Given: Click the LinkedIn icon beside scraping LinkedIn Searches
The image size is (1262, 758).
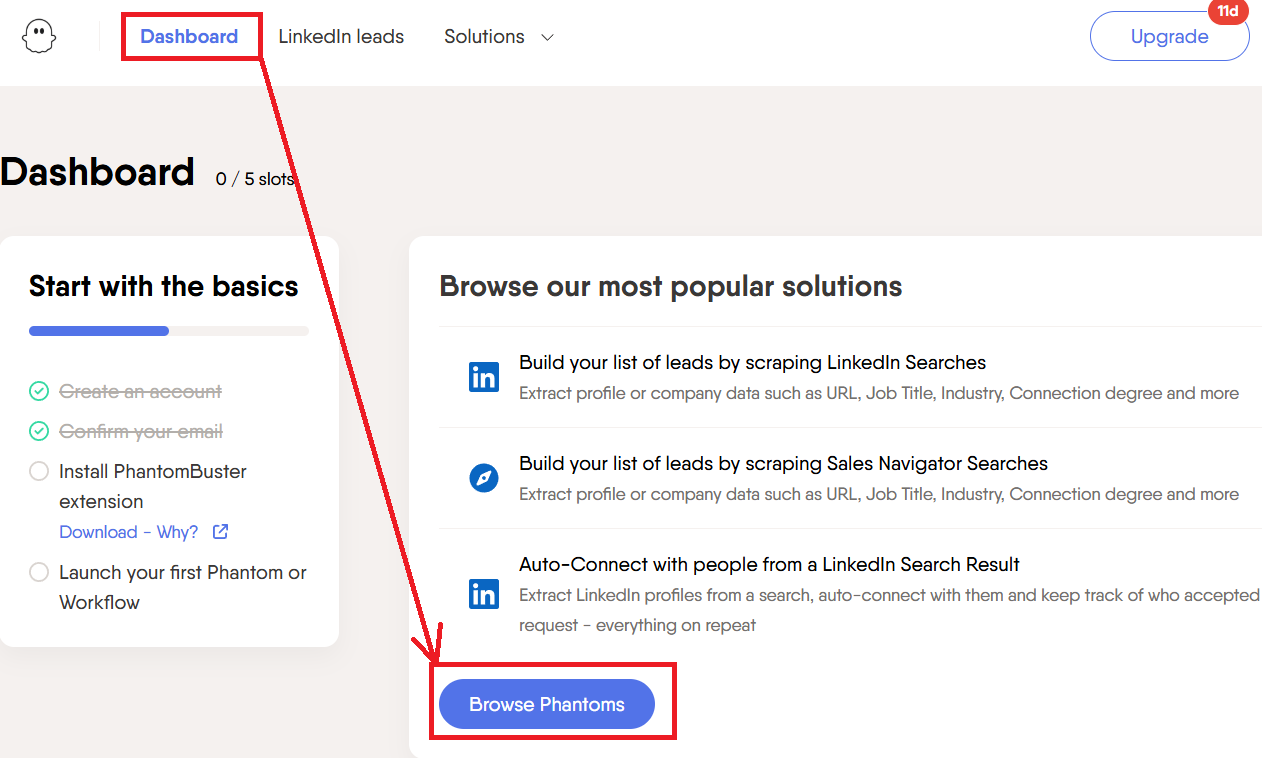Looking at the screenshot, I should click(x=484, y=377).
